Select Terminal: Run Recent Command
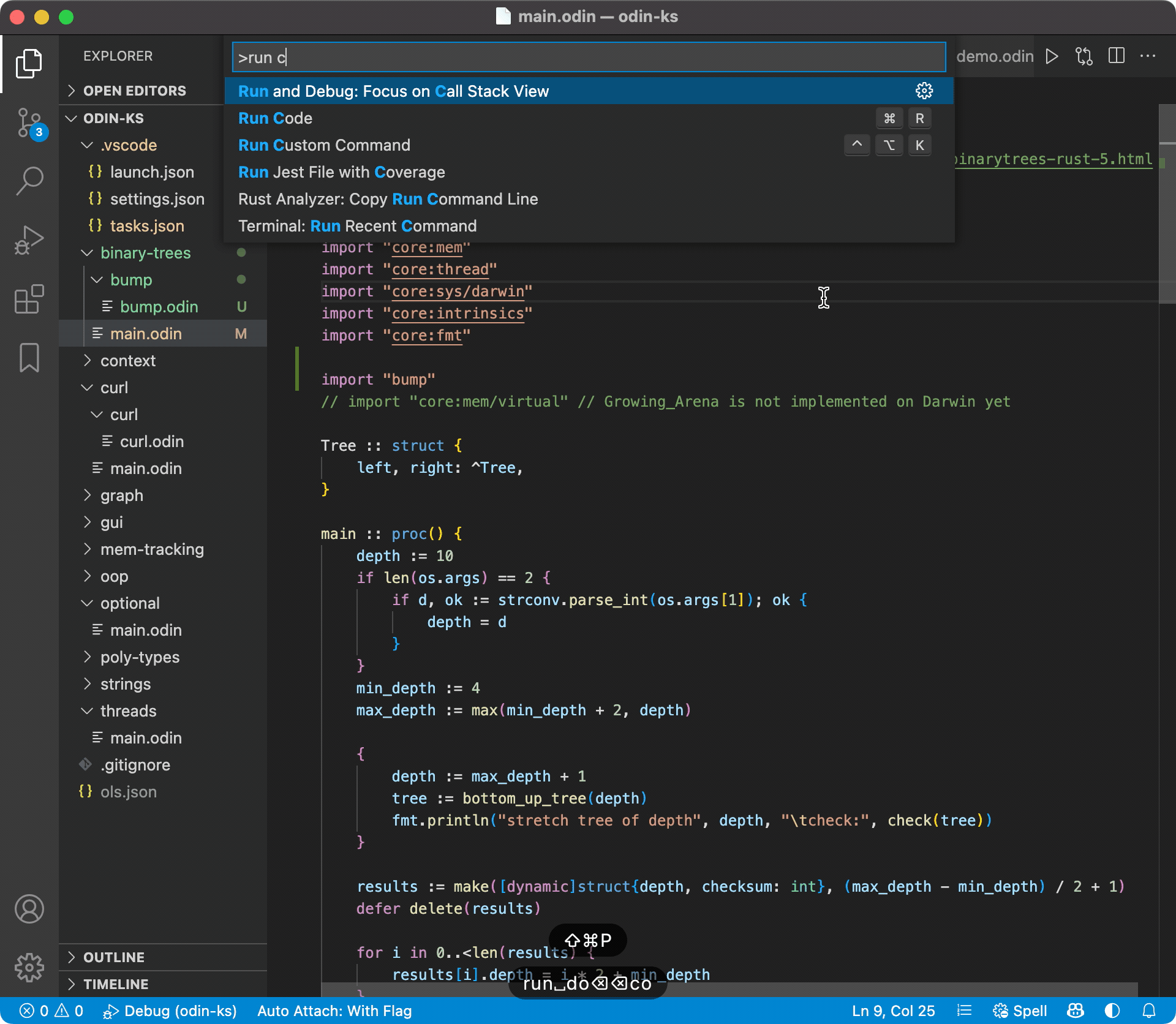Viewport: 1176px width, 1024px height. click(589, 226)
